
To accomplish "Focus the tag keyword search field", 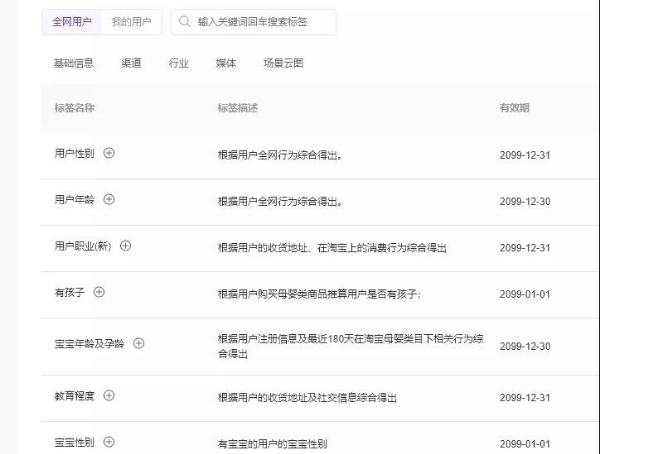I will click(254, 22).
